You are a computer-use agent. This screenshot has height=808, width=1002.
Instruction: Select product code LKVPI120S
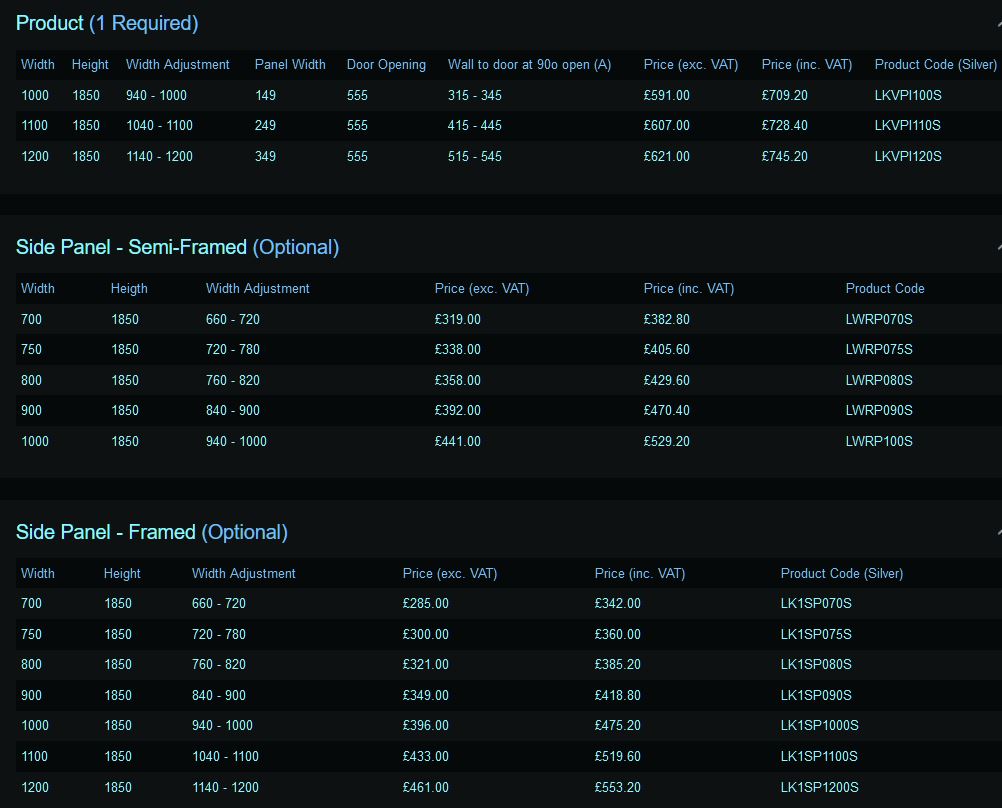click(907, 156)
